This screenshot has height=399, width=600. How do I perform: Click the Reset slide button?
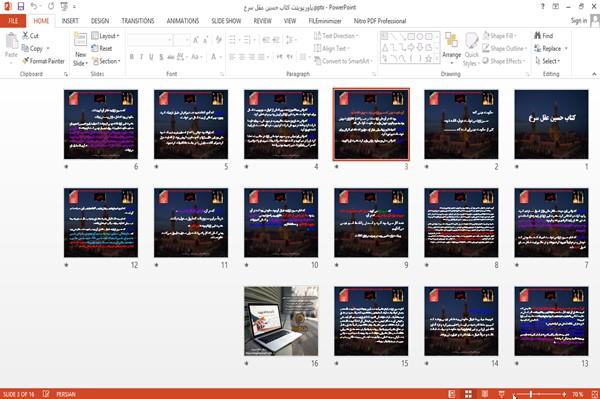[x=102, y=49]
